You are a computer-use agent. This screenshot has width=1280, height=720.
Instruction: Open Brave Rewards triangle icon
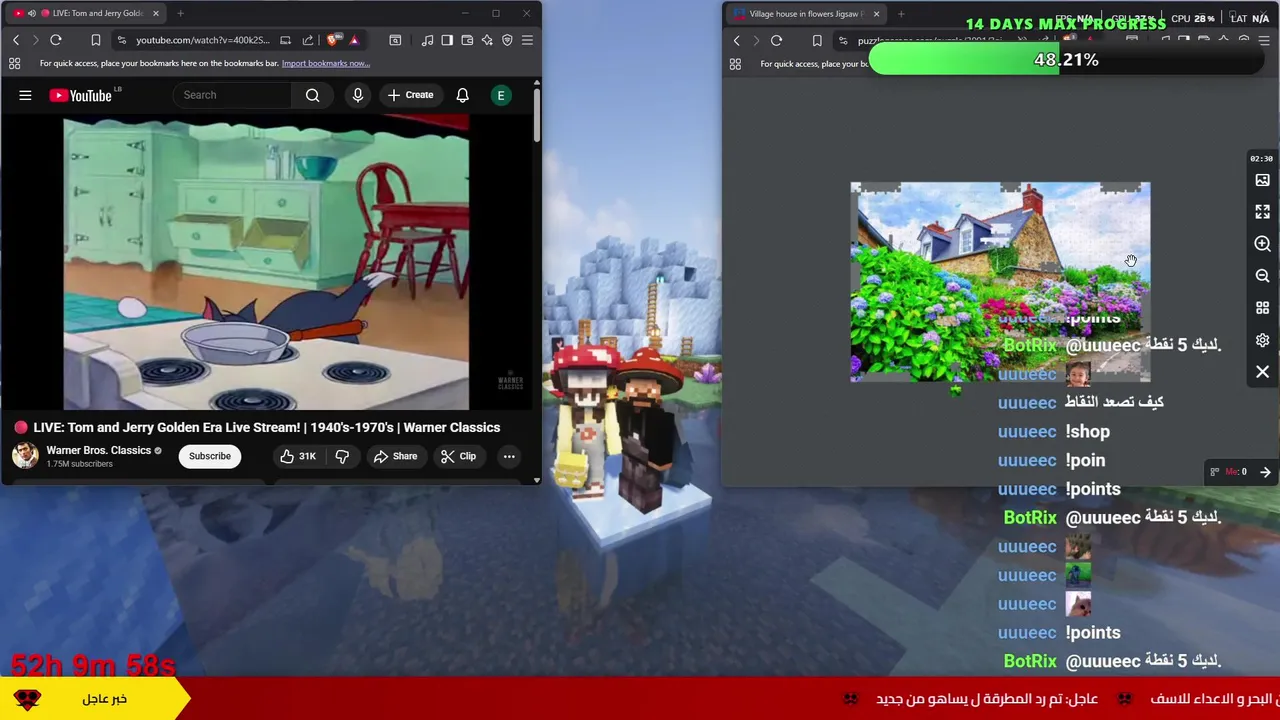[354, 40]
